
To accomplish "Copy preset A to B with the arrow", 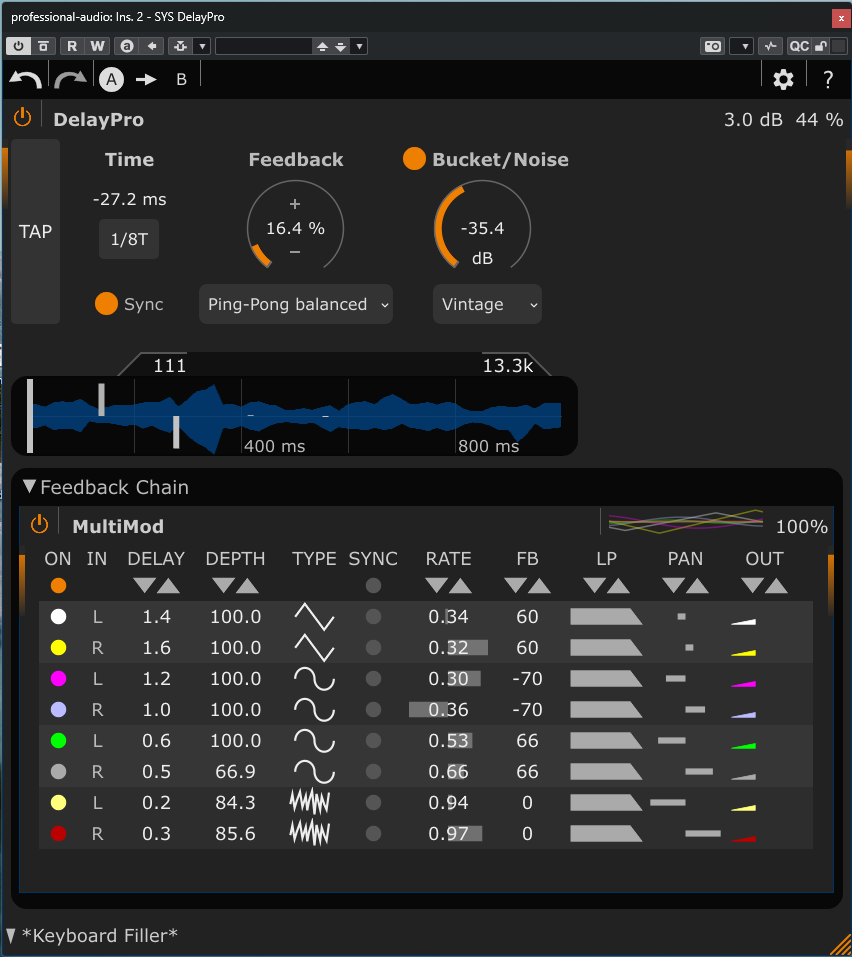I will coord(147,80).
